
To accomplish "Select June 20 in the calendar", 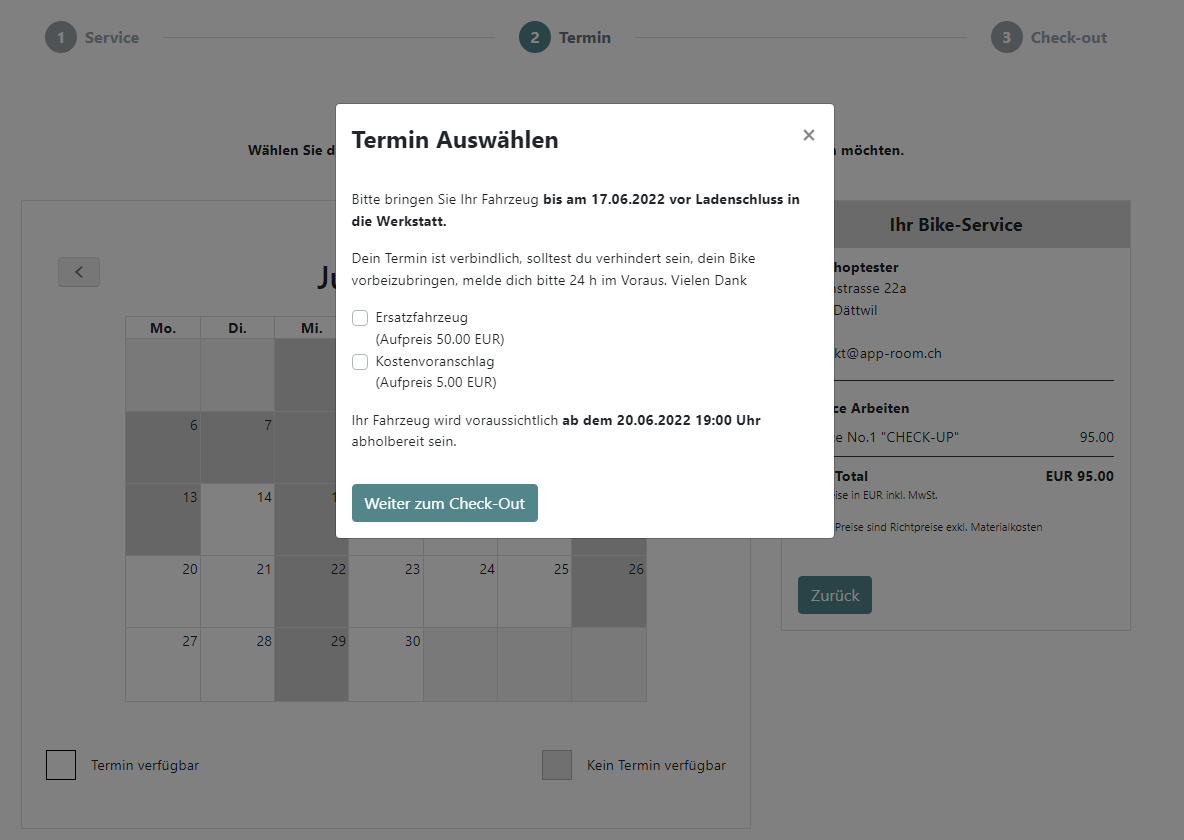I will tap(163, 591).
